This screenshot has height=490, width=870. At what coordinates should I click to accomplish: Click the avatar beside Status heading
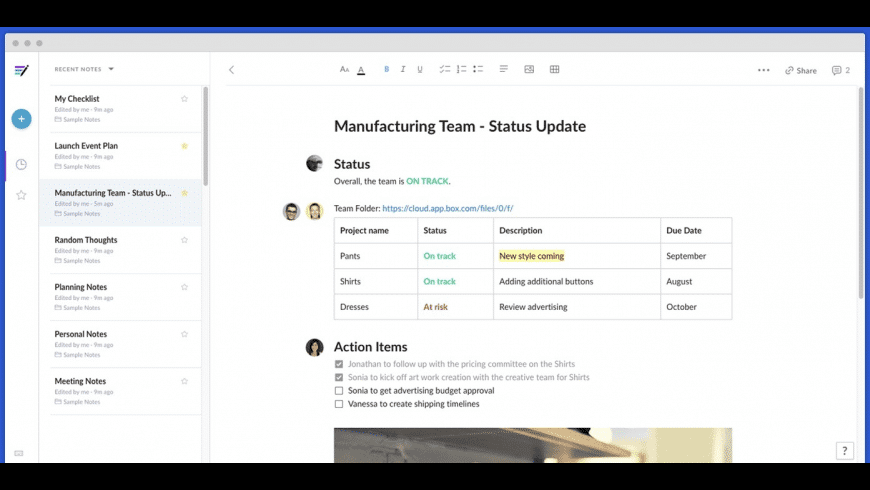coord(315,163)
